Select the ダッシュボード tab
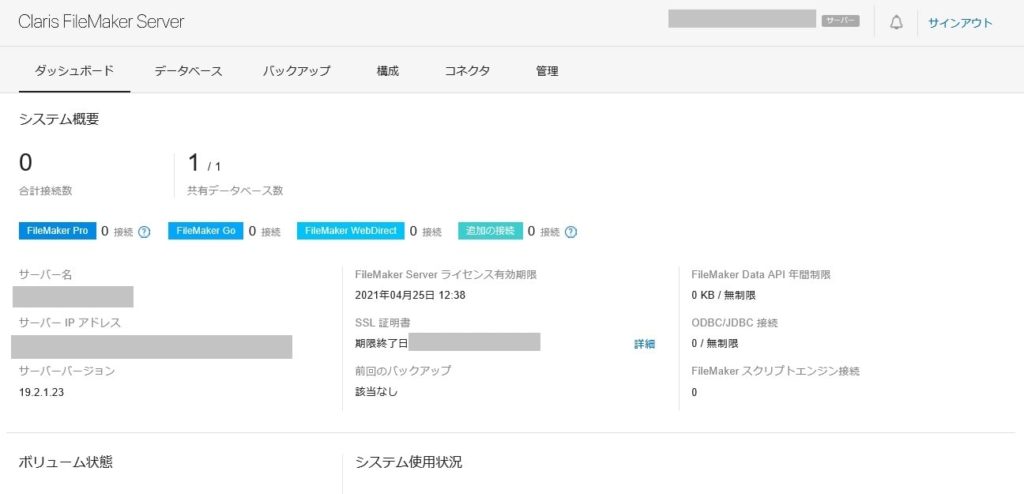The image size is (1024, 494). pos(75,71)
